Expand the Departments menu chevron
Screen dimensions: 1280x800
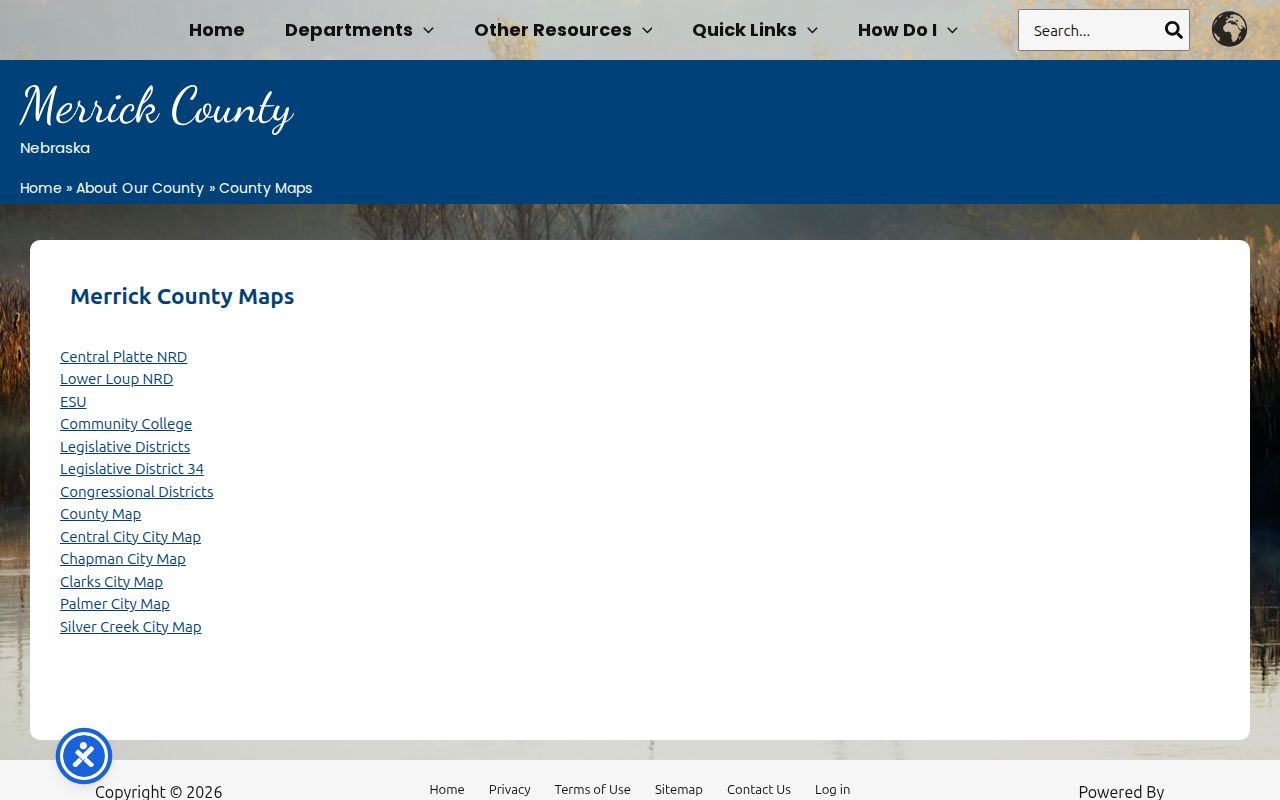pyautogui.click(x=428, y=30)
